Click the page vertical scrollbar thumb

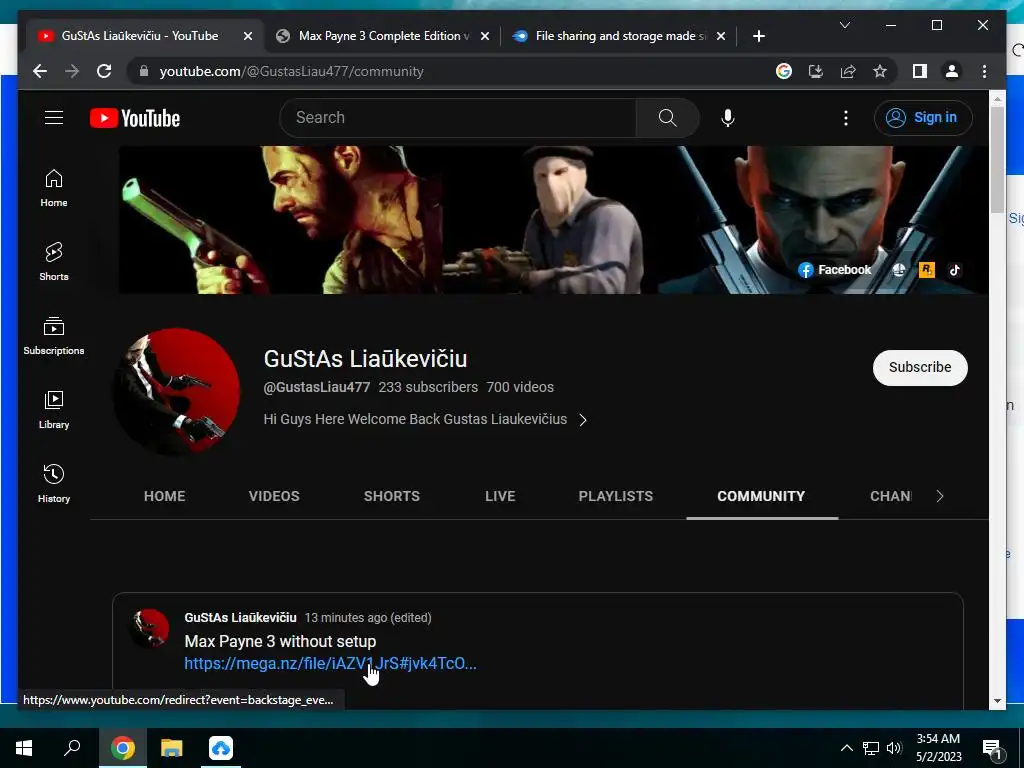997,159
